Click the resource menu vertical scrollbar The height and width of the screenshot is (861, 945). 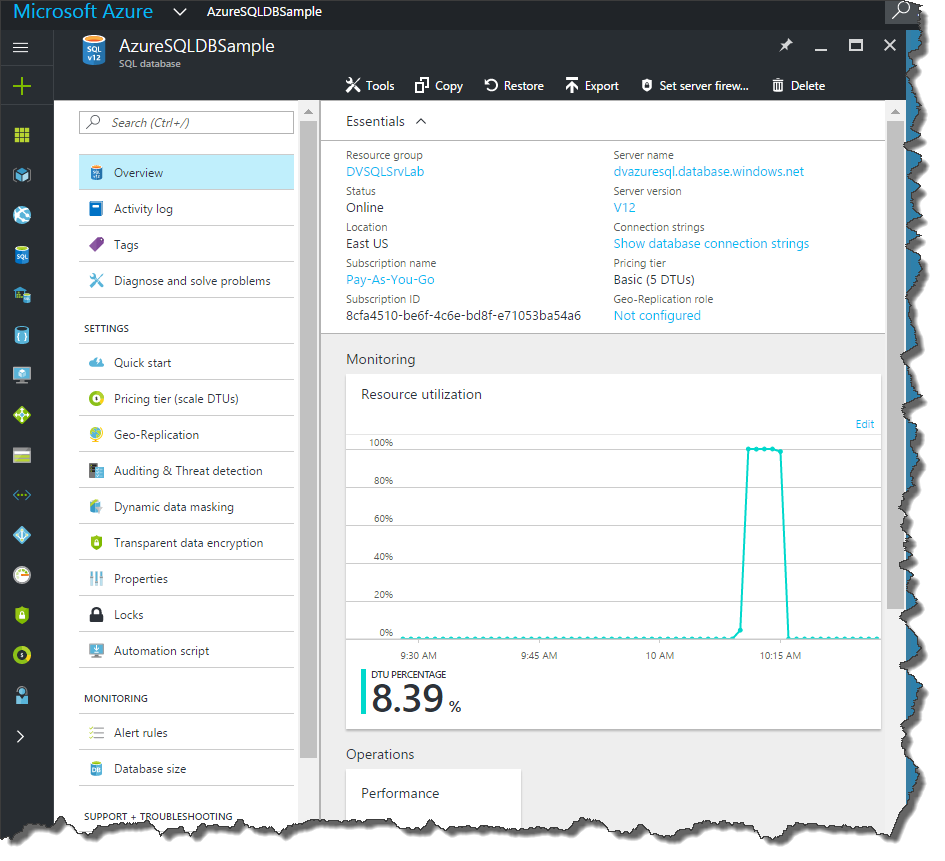[x=309, y=440]
